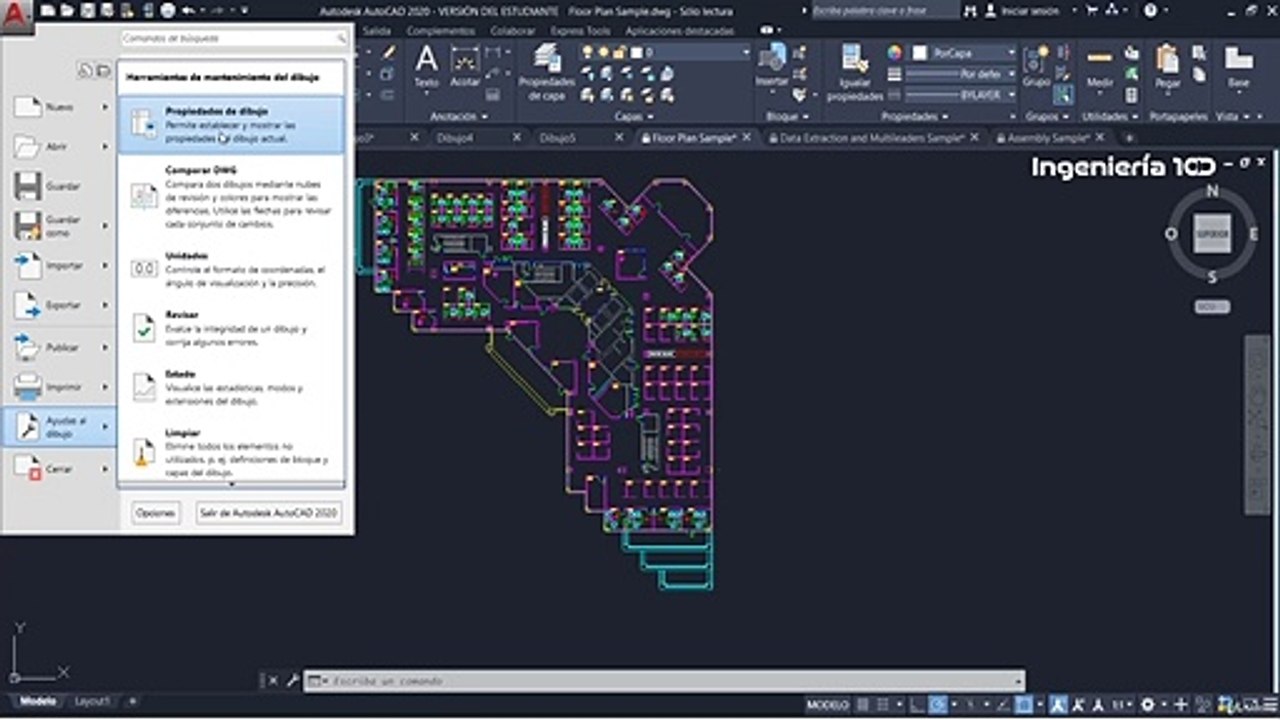Switch to the Colaborar ribbon tab
Screen dimensions: 1280x720
(512, 31)
